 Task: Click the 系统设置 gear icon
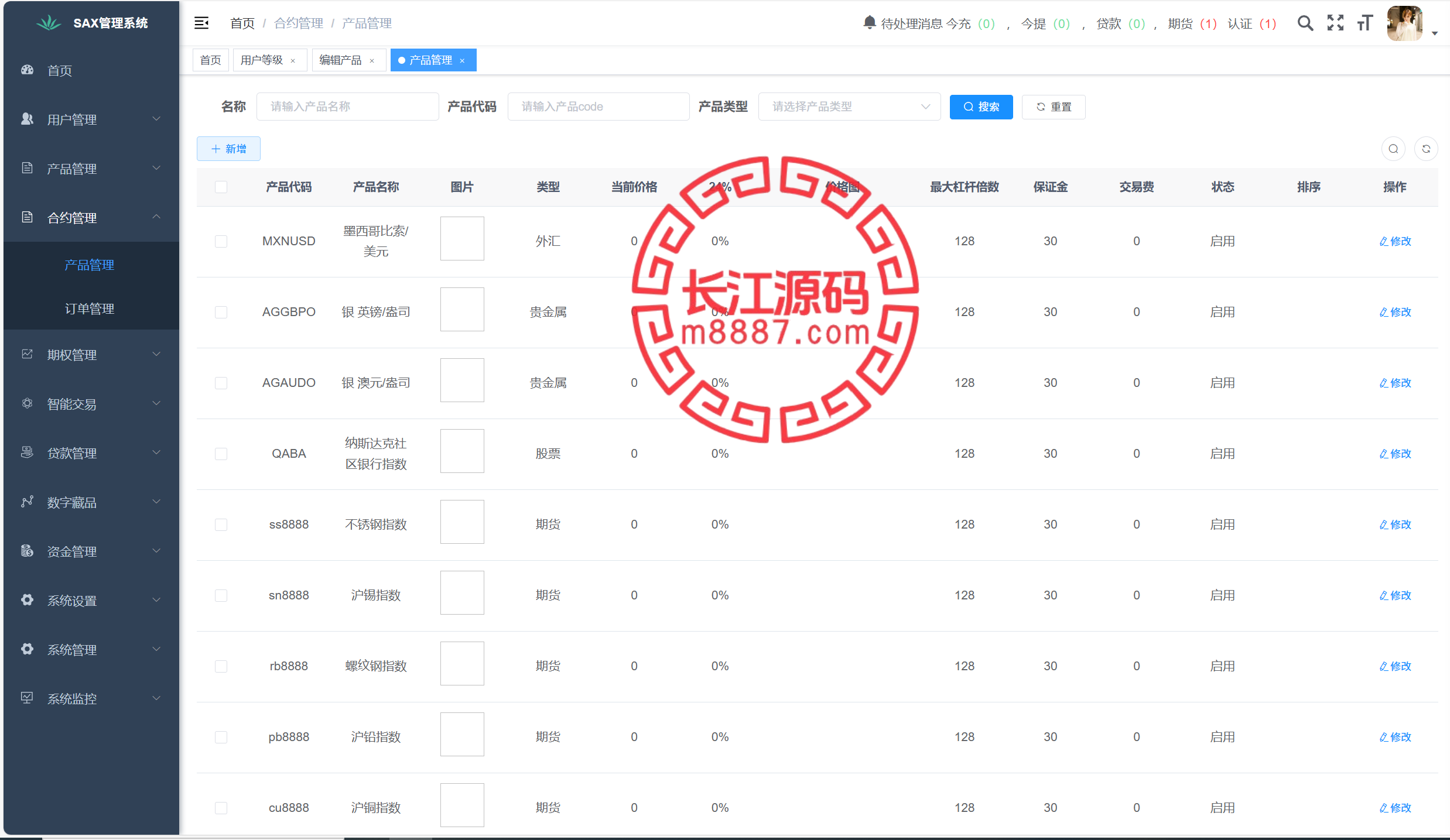point(27,600)
